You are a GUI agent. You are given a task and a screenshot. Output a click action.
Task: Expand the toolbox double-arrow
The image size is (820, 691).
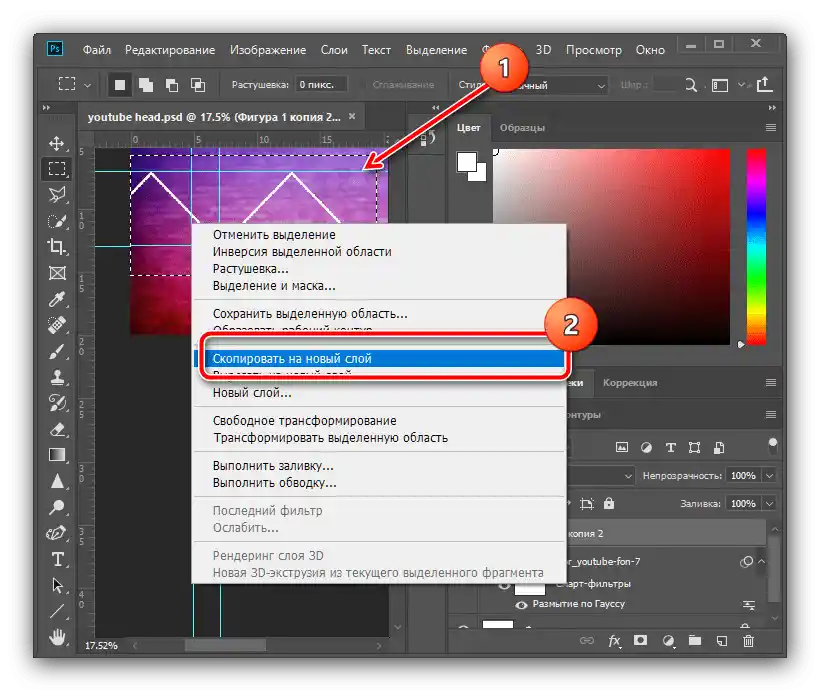click(x=47, y=107)
